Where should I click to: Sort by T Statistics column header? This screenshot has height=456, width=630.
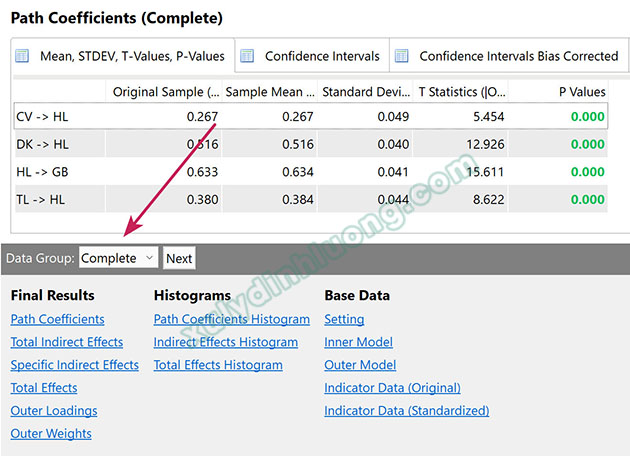tap(461, 92)
